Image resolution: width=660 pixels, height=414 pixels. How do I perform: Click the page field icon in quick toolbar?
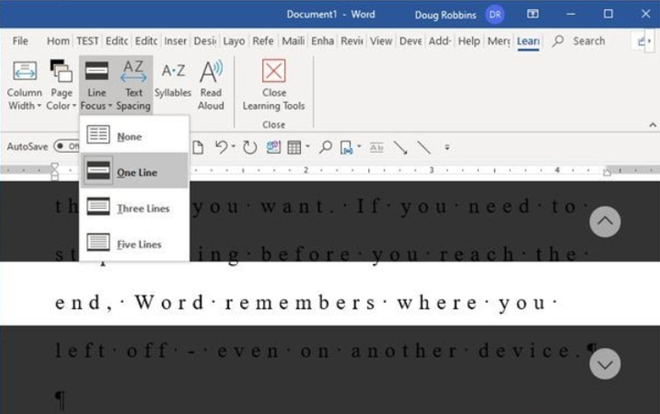346,147
